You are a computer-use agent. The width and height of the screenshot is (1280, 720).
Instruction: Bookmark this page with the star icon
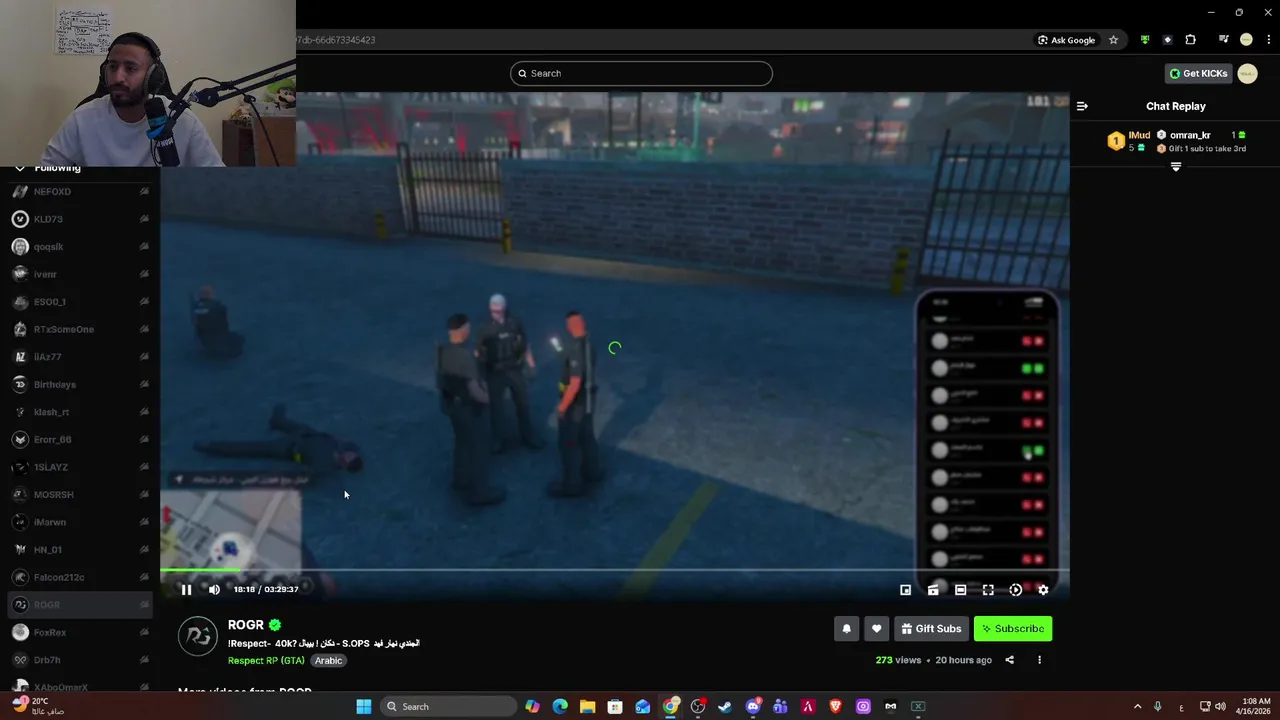(x=1113, y=40)
